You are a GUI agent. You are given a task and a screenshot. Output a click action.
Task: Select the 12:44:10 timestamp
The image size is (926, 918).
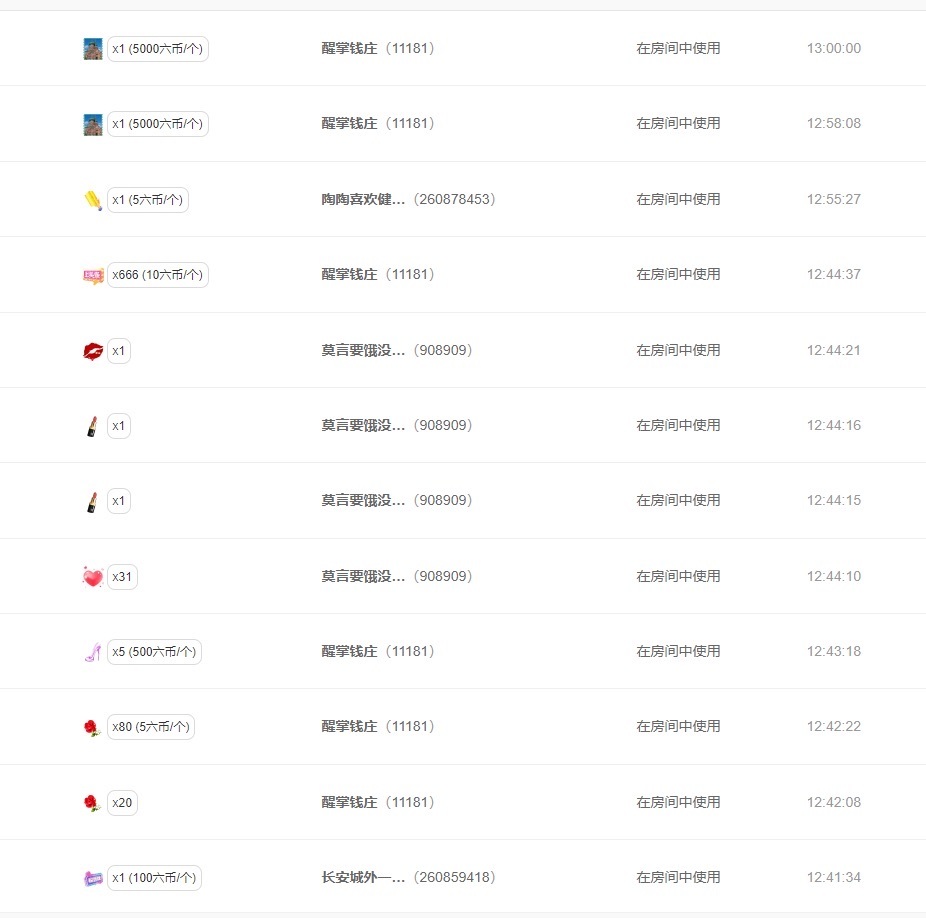point(834,576)
